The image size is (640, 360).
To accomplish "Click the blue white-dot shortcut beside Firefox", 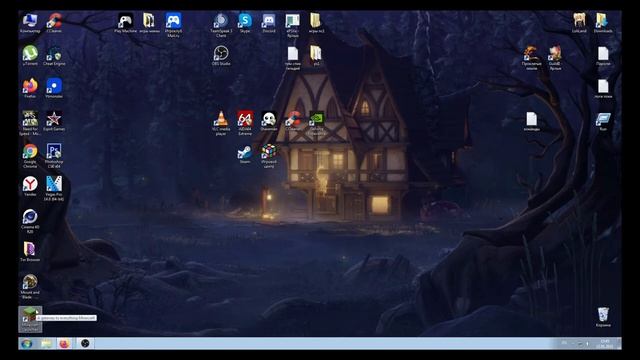I will point(54,88).
